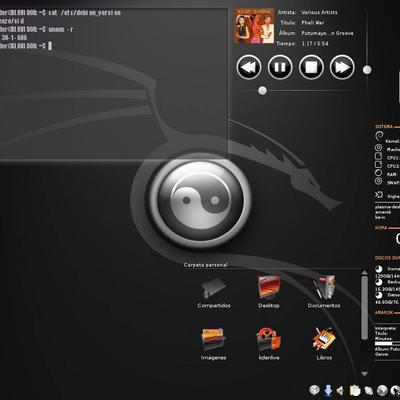The width and height of the screenshot is (400, 400).
Task: Click the Debian swirl icon under SISTEMA
Action: [379, 135]
